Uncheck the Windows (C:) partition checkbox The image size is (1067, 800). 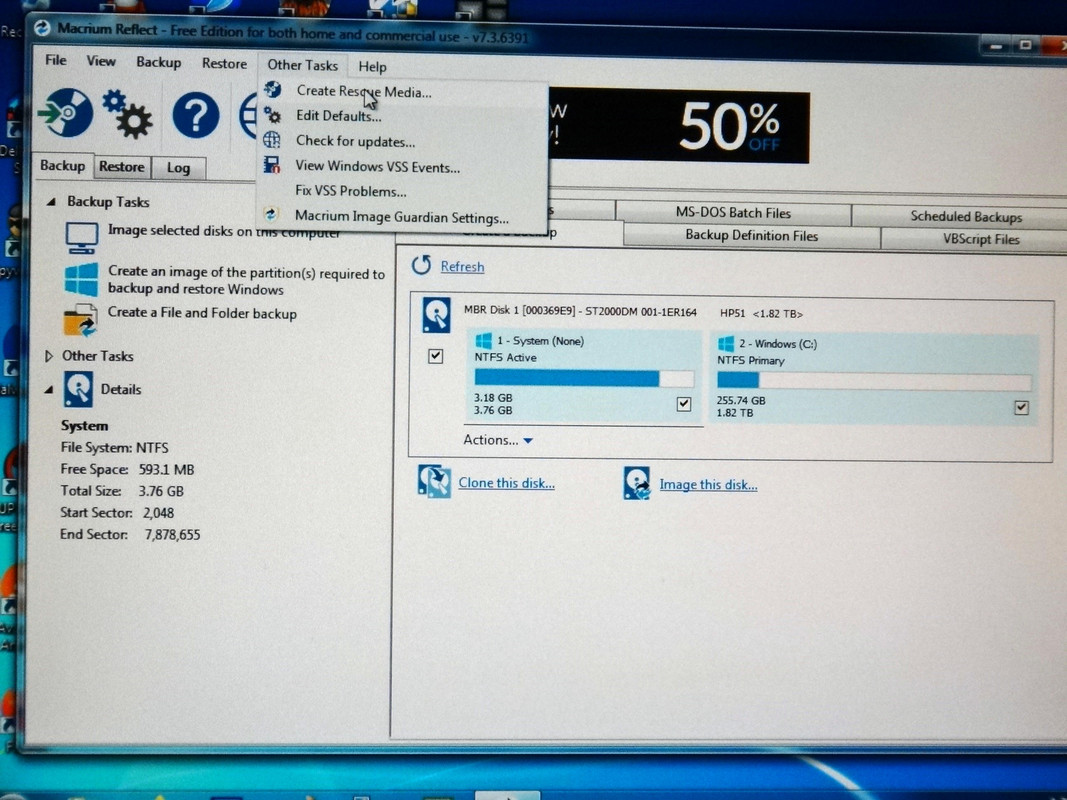click(1021, 407)
